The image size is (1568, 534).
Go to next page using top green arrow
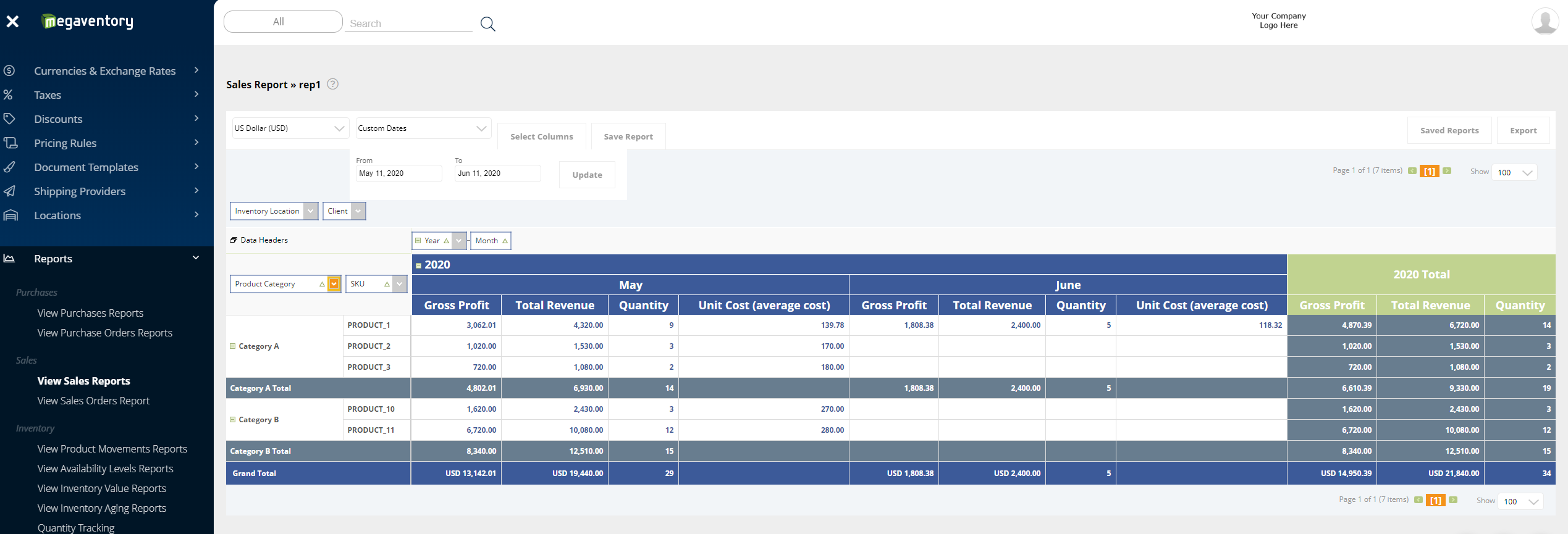[1447, 171]
